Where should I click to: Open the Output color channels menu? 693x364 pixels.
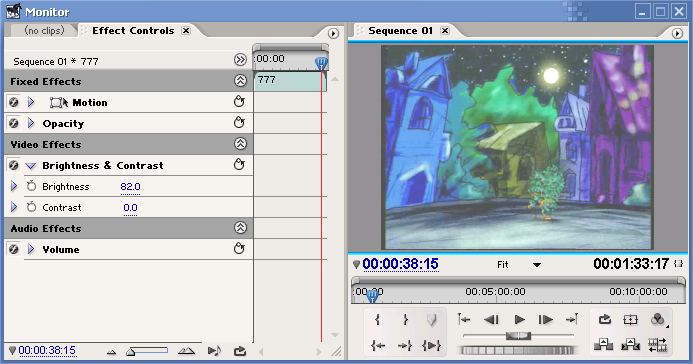pyautogui.click(x=658, y=319)
